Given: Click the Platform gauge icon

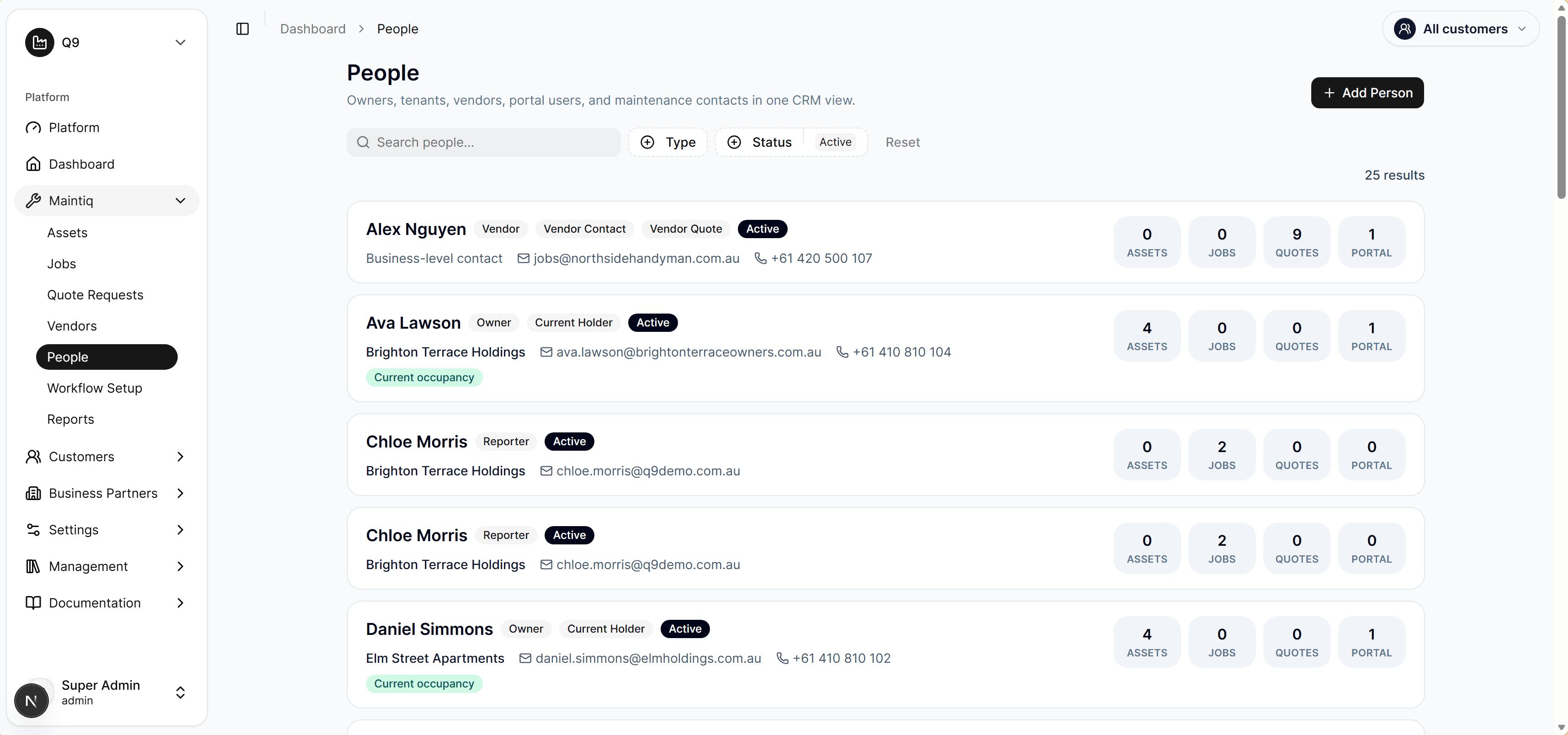Looking at the screenshot, I should pyautogui.click(x=33, y=127).
